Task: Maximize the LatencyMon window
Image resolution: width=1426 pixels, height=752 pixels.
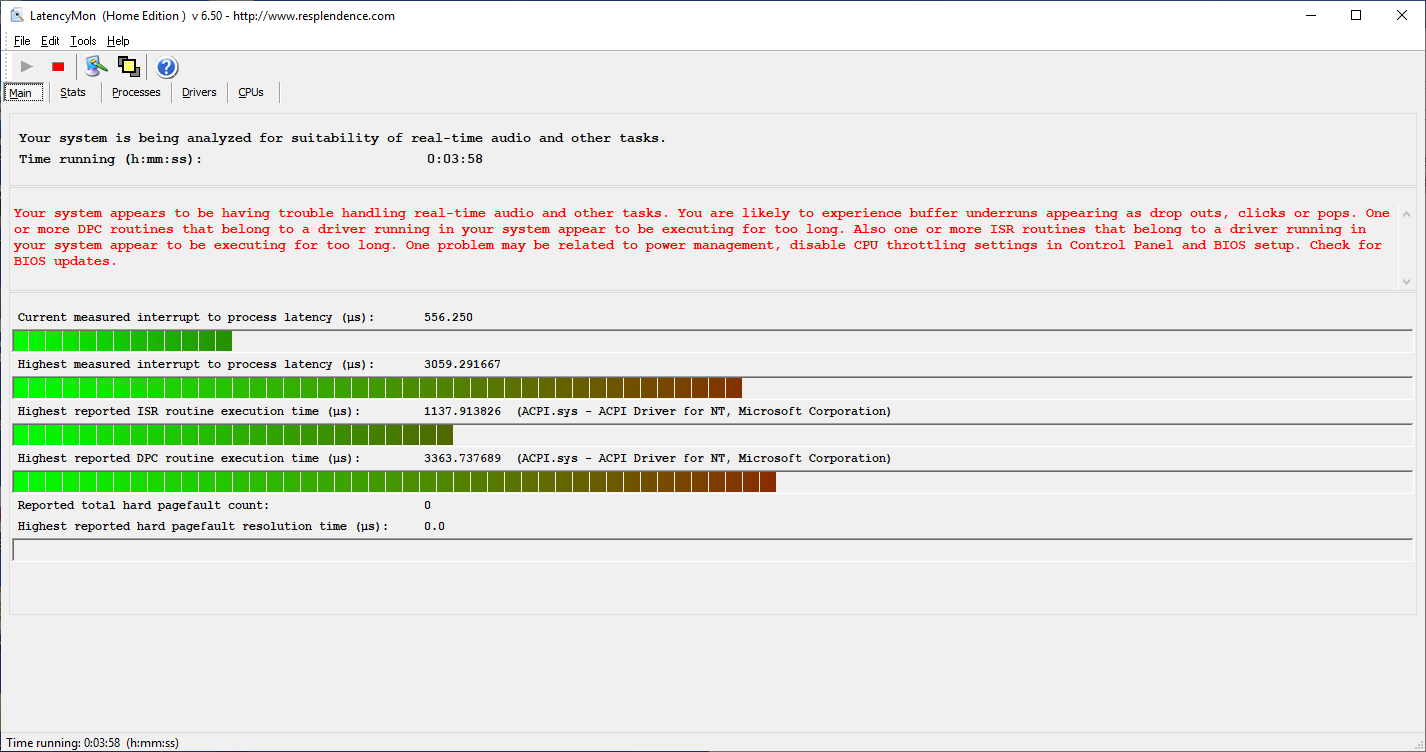Action: click(1356, 15)
